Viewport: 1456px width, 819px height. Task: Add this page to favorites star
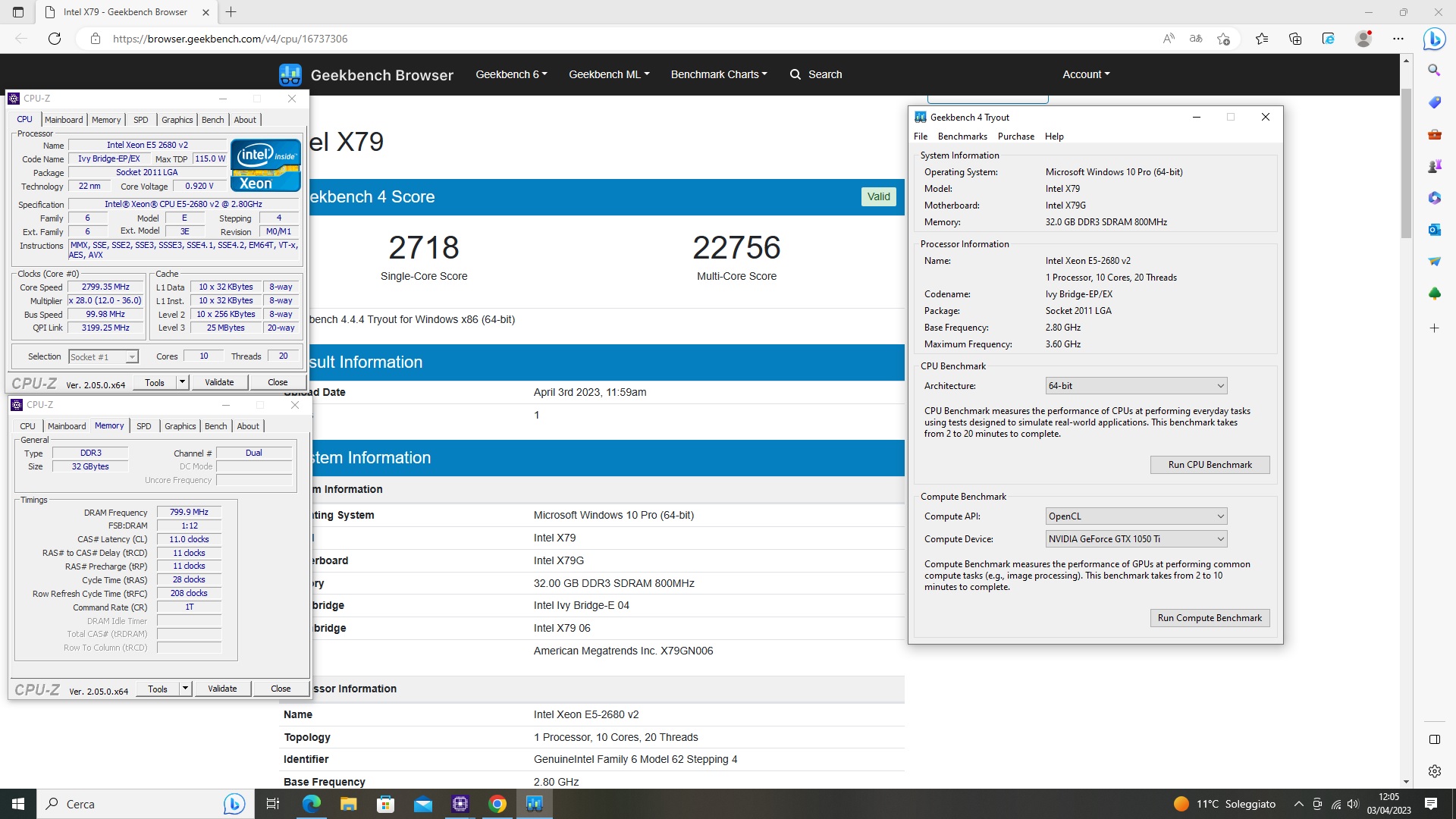[x=1223, y=39]
